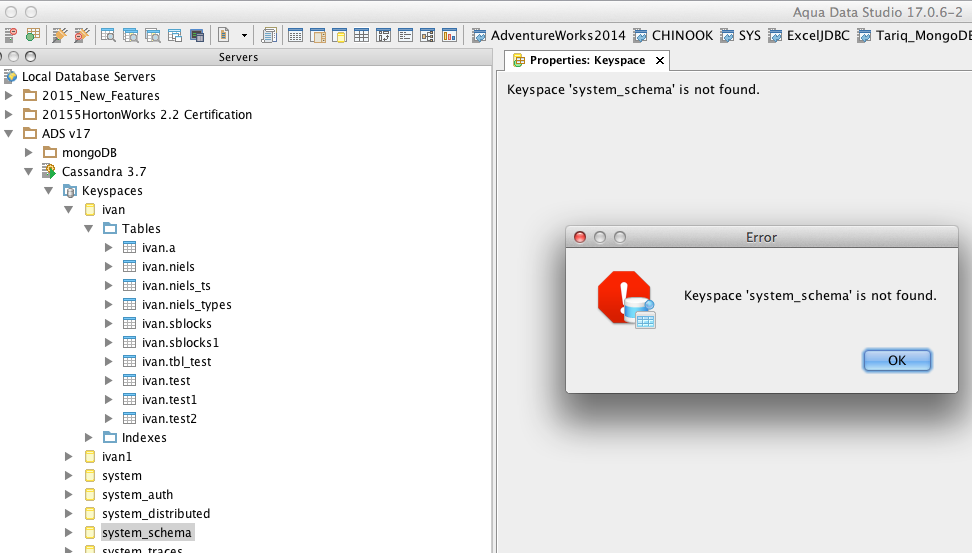Screen dimensions: 972x553
Task: Click the disconnect plug toolbar icon
Action: tap(81, 35)
